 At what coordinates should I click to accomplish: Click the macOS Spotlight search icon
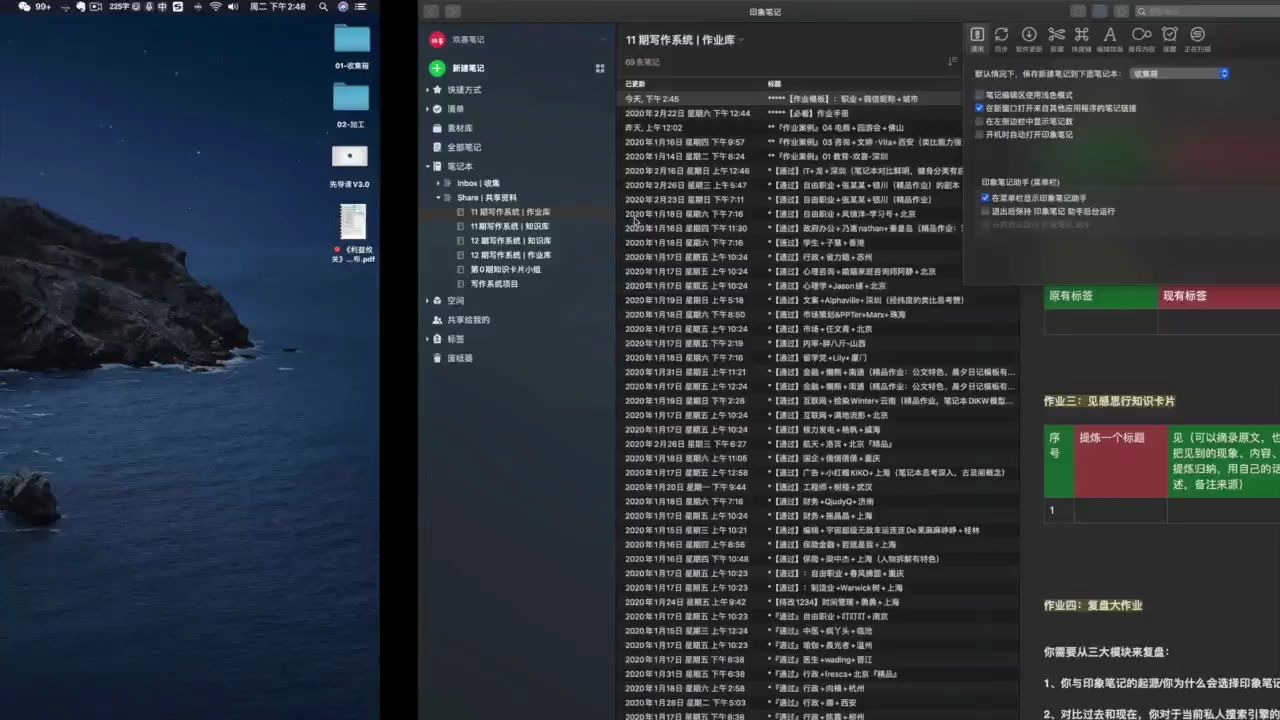click(x=322, y=6)
